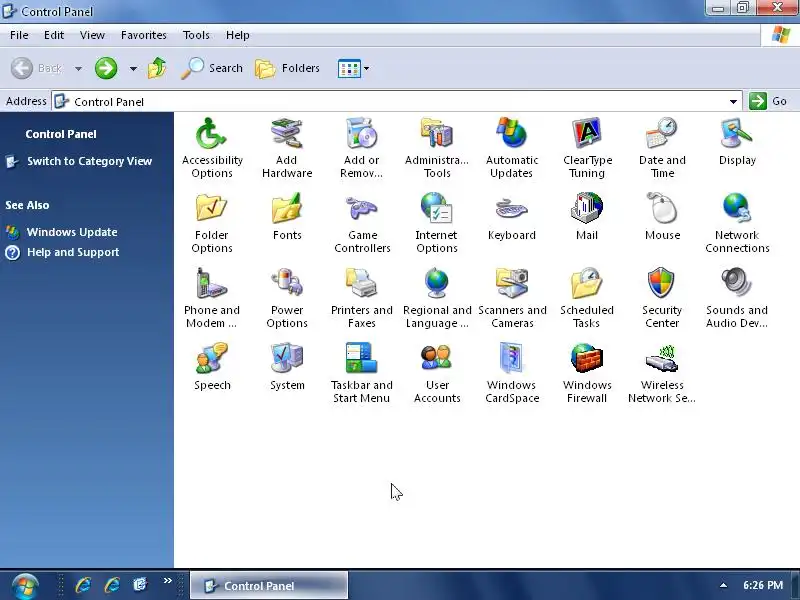Click the 6:26 PM clock
Screen dimensions: 800x600
(x=763, y=585)
